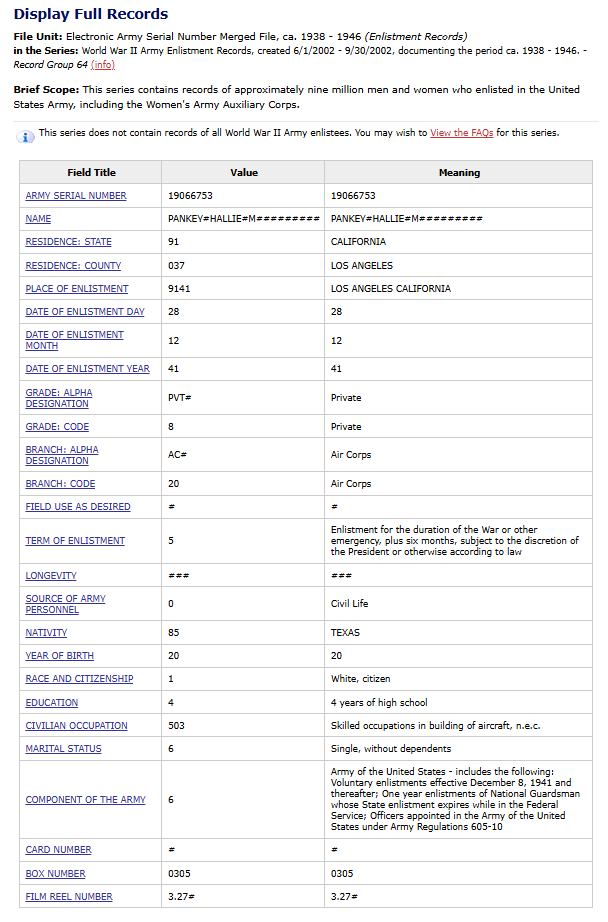Image resolution: width=608 pixels, height=922 pixels.
Task: Click the GRADE: CODE field link
Action: tap(58, 426)
